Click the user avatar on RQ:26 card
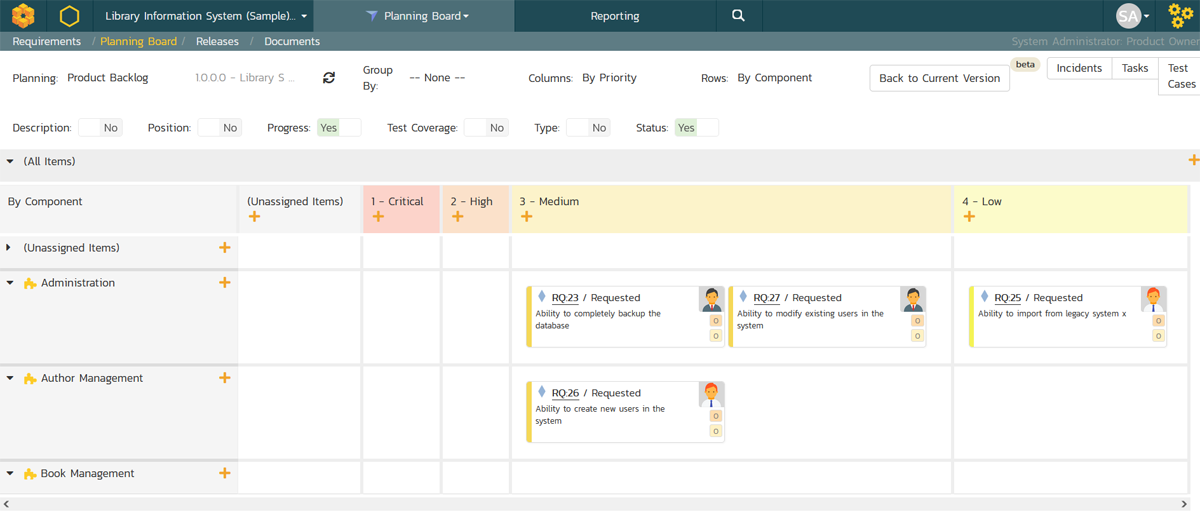Viewport: 1200px width, 519px height. click(x=711, y=394)
